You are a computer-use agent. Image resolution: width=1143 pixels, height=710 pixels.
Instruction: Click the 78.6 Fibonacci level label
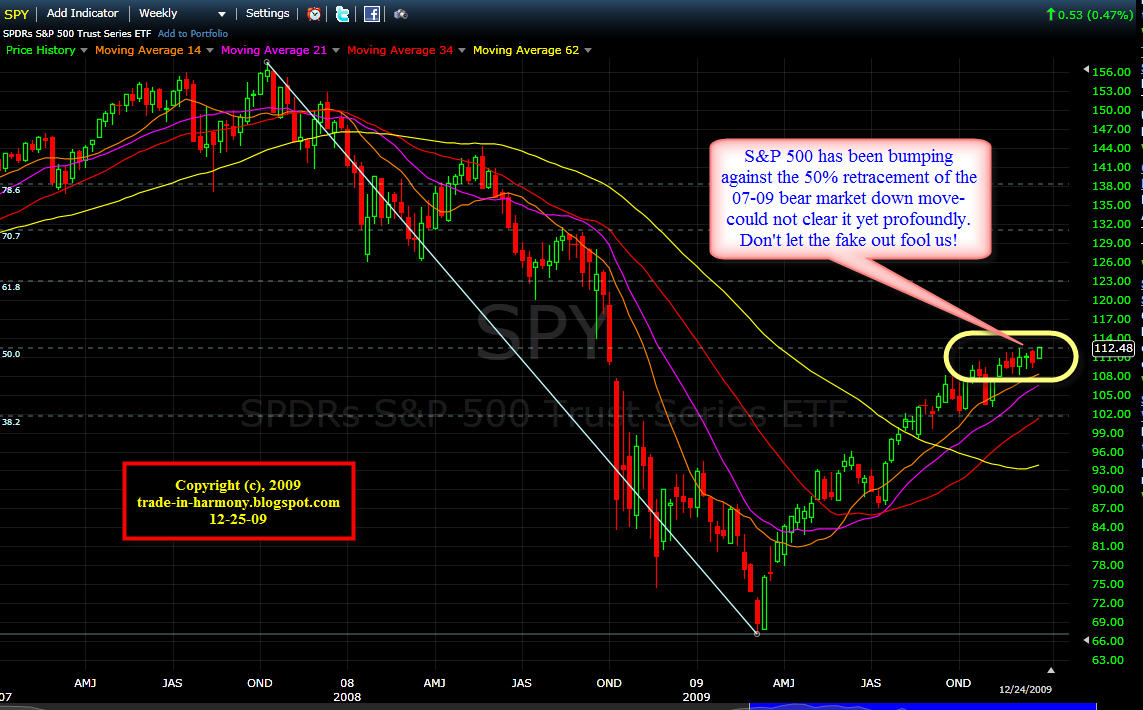pos(11,190)
